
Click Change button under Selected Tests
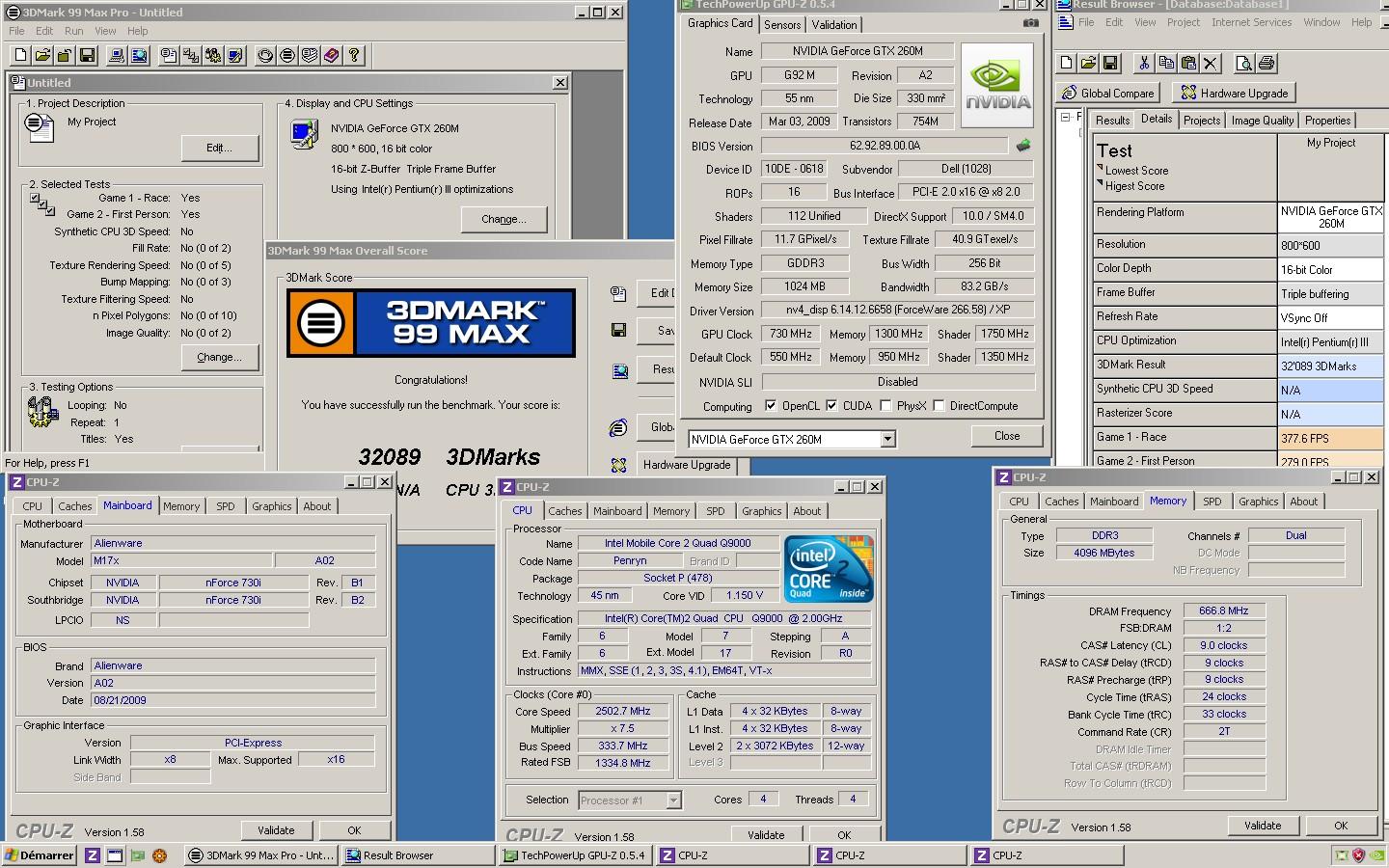[x=220, y=357]
